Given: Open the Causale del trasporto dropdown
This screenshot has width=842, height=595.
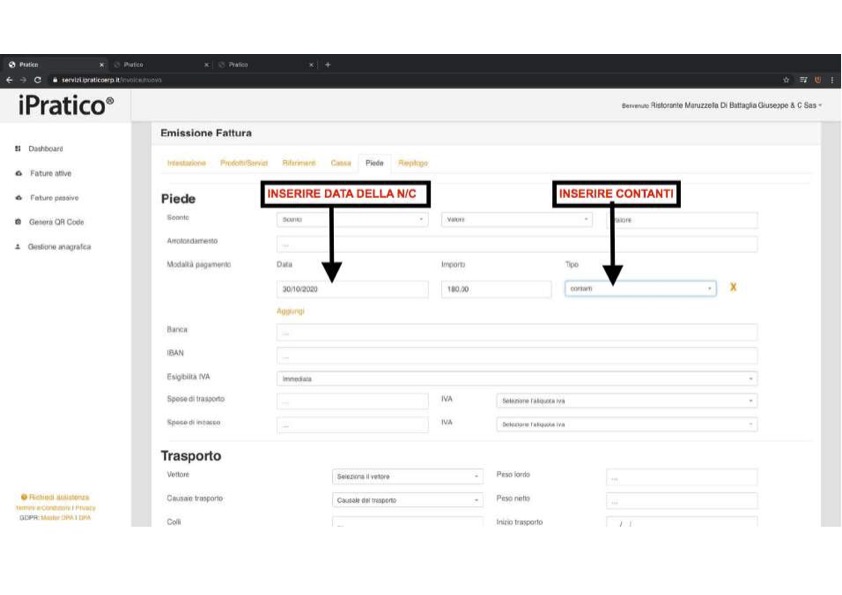Looking at the screenshot, I should [408, 498].
